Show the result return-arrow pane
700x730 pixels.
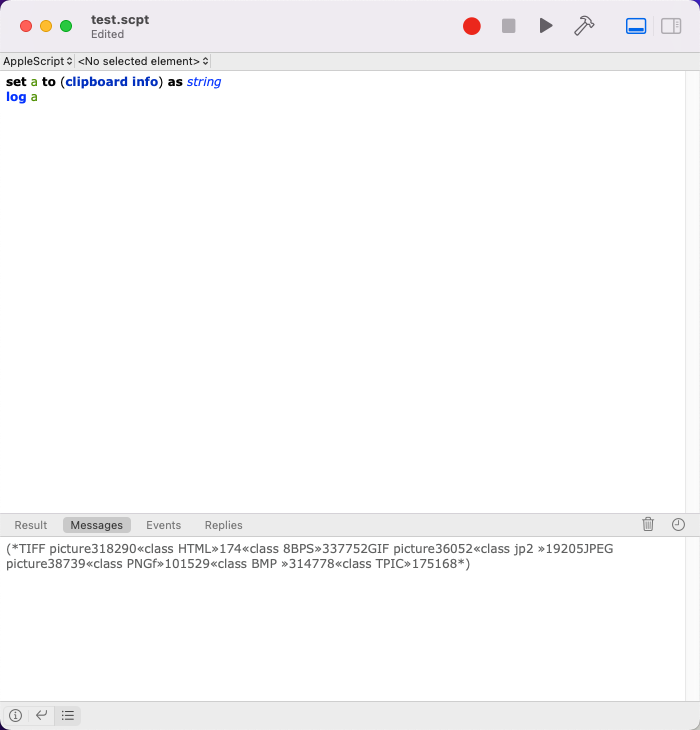click(42, 715)
